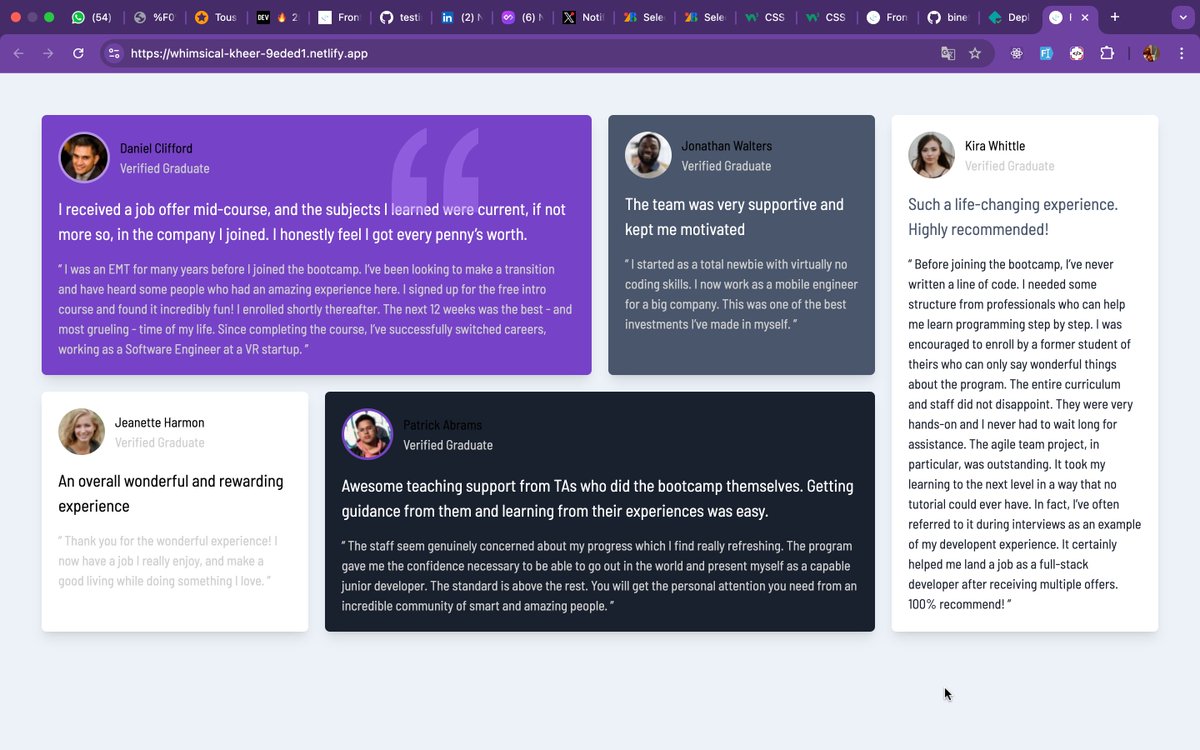Screen dimensions: 1200x750
Task: Click the Google Translate icon in the address bar
Action: [x=947, y=53]
